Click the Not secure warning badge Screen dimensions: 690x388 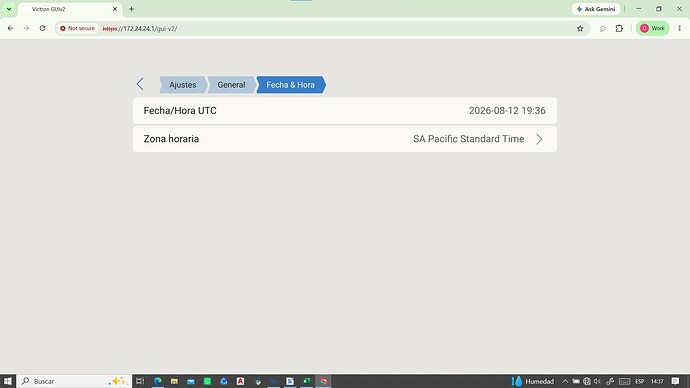(x=77, y=28)
